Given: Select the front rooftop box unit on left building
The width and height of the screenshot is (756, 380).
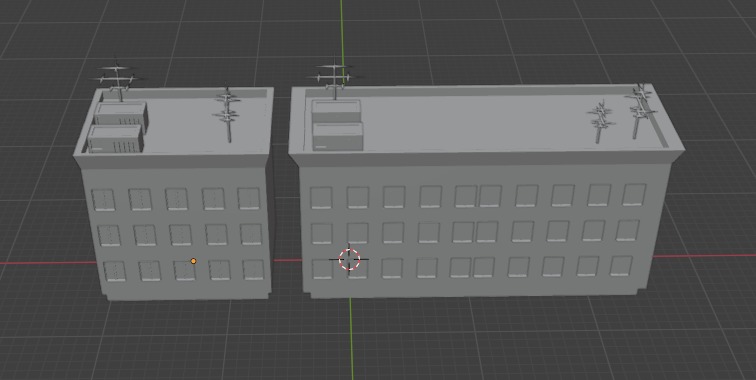Looking at the screenshot, I should coord(116,139).
